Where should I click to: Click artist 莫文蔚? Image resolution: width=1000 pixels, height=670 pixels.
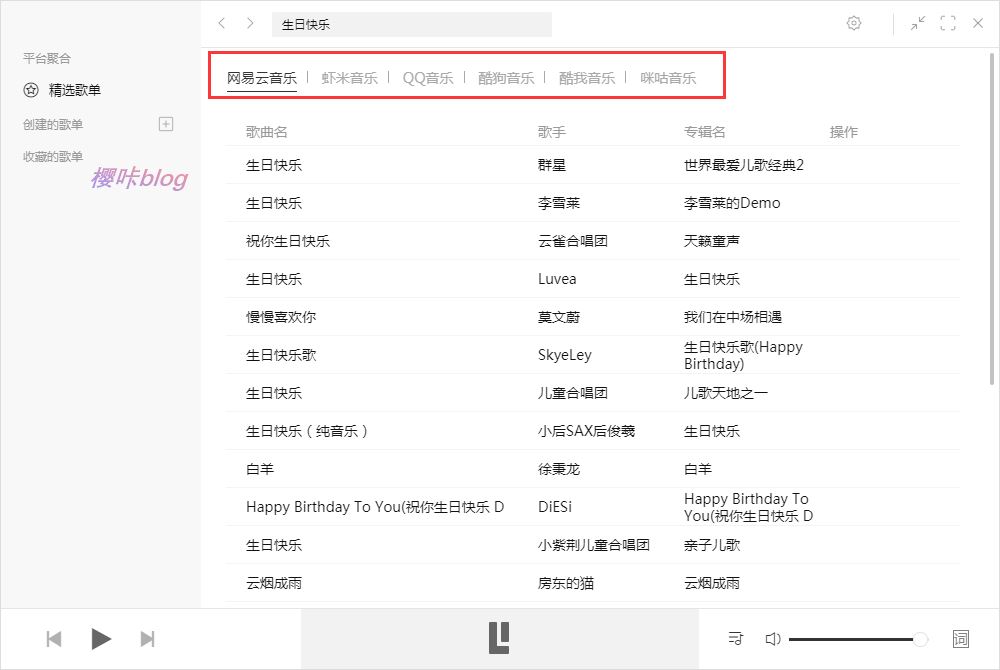[x=559, y=317]
